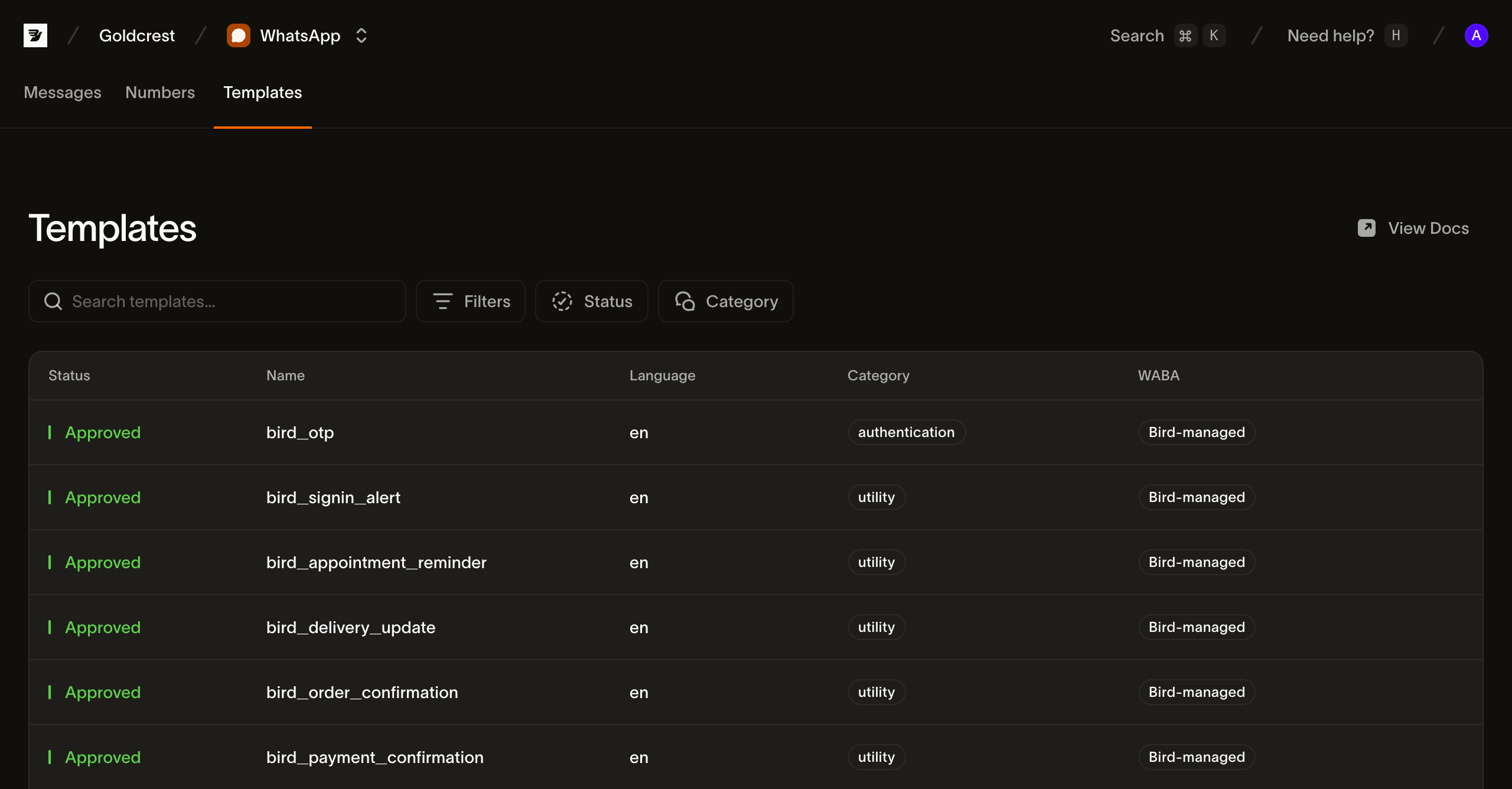The height and width of the screenshot is (789, 1512).
Task: Click the magnifier icon in template search
Action: point(53,301)
